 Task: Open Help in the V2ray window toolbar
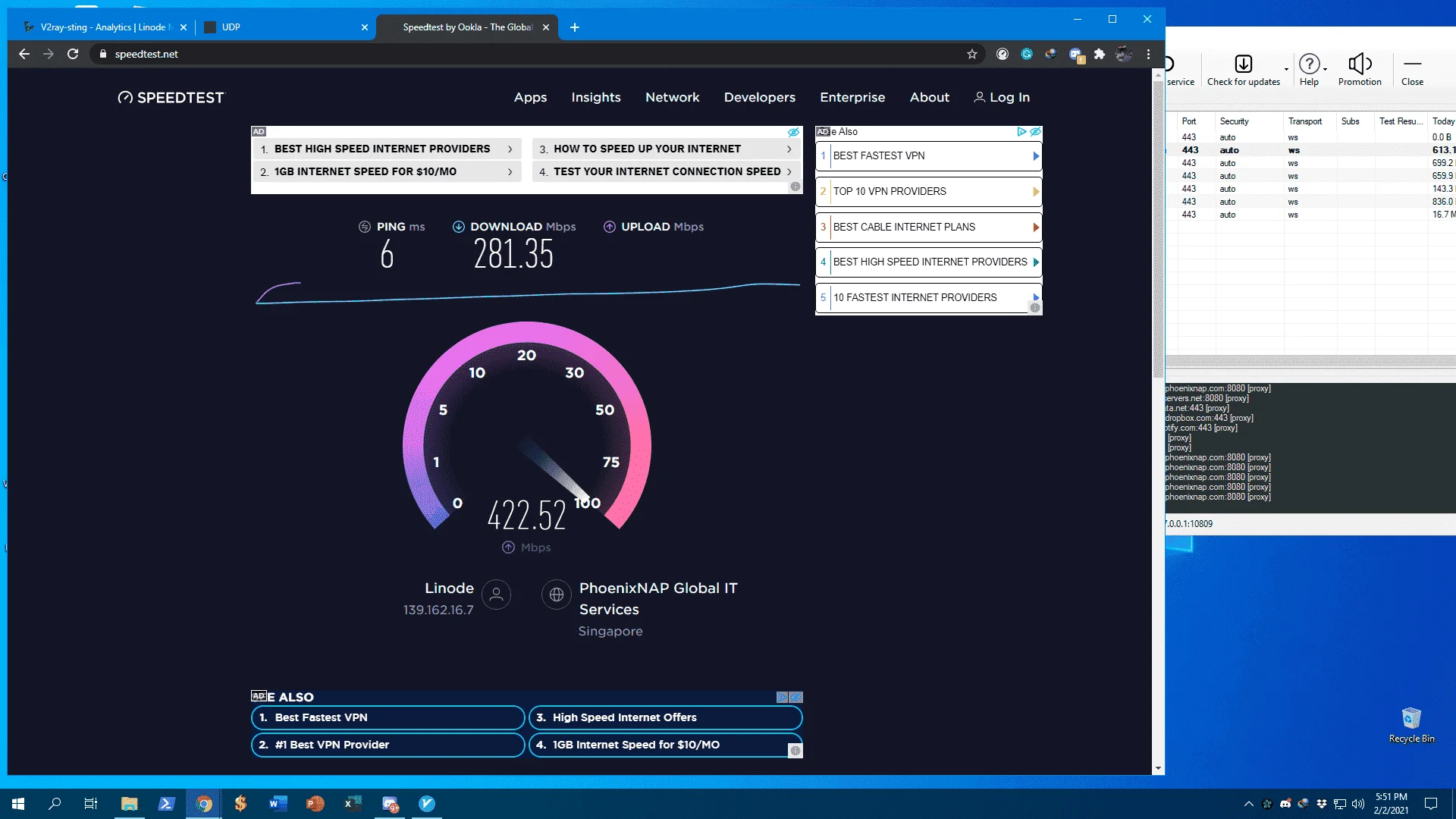[1309, 70]
